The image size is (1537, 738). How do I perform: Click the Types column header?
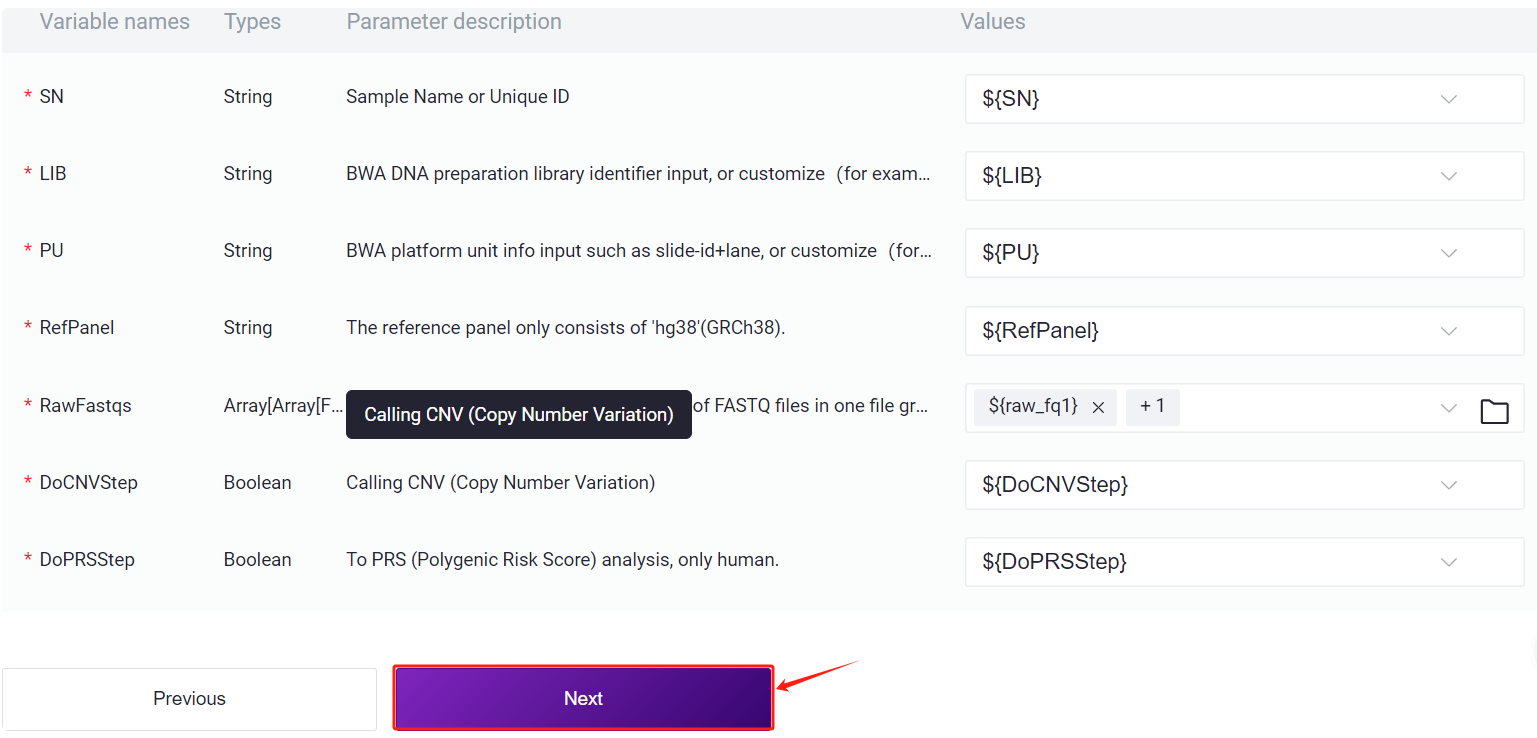[x=252, y=22]
